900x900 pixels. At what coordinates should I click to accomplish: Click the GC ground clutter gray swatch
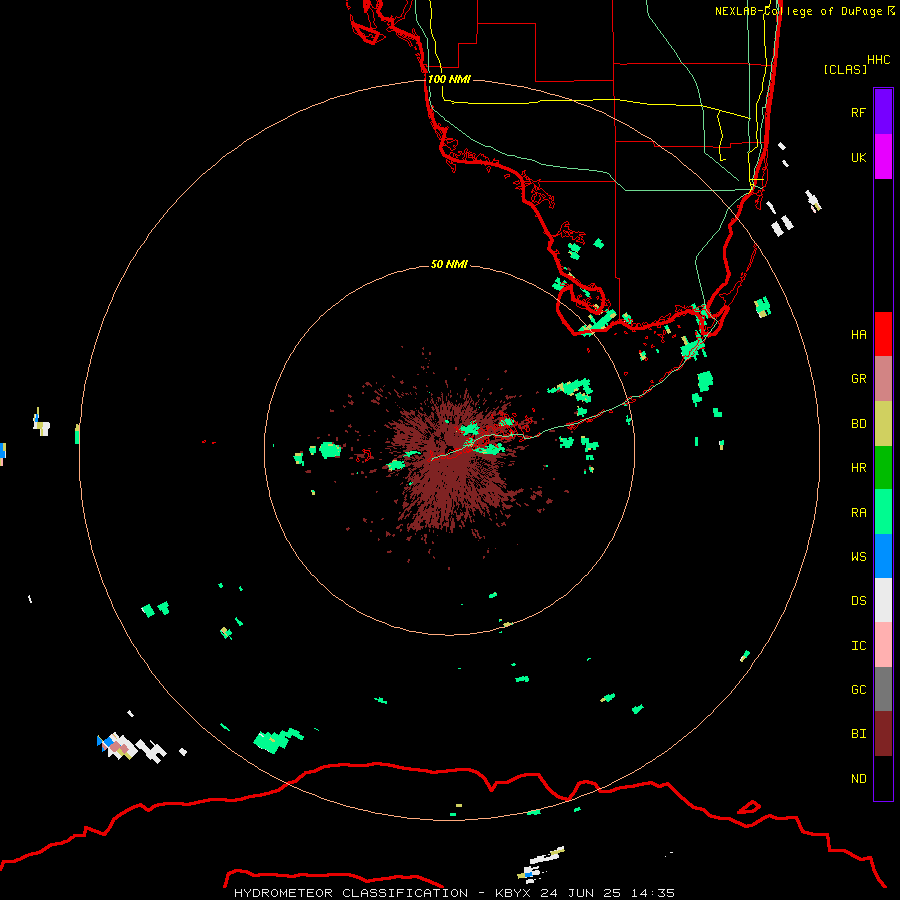pyautogui.click(x=883, y=689)
